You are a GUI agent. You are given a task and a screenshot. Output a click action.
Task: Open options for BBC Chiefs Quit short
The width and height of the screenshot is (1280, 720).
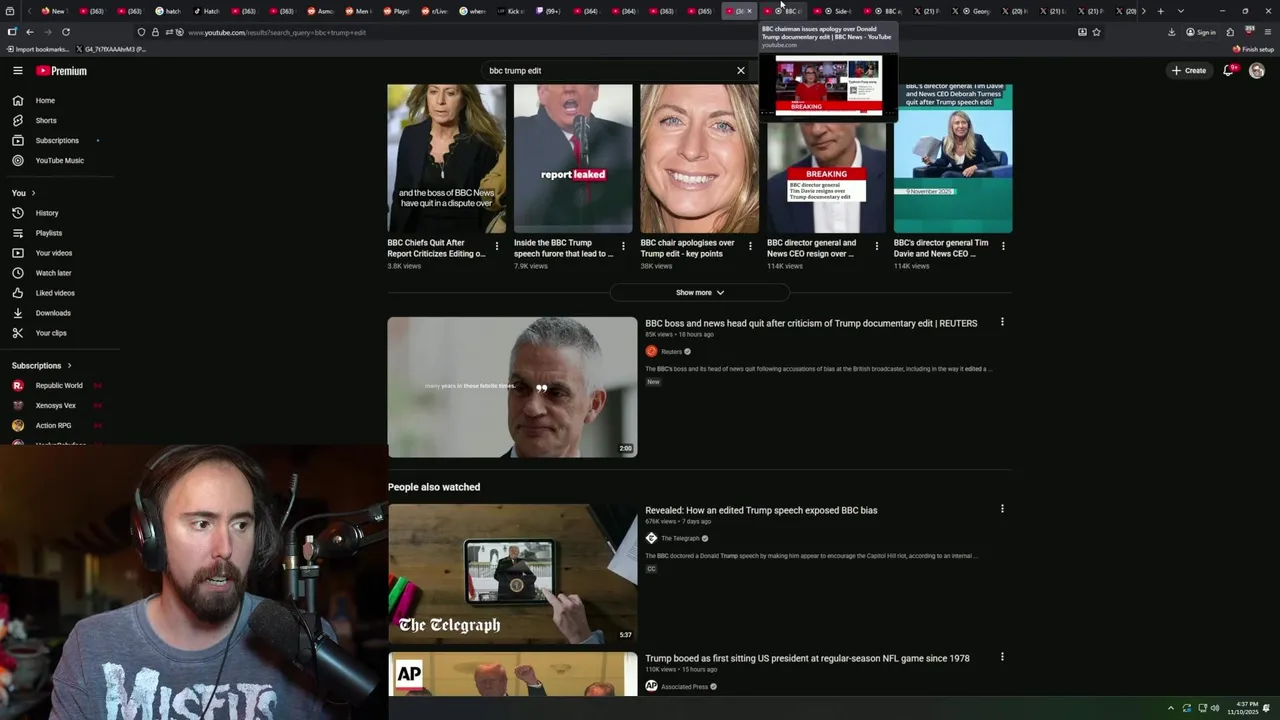(497, 246)
